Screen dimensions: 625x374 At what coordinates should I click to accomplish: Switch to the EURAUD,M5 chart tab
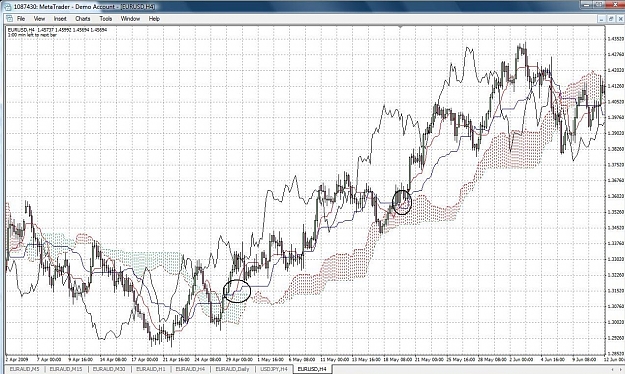24,369
